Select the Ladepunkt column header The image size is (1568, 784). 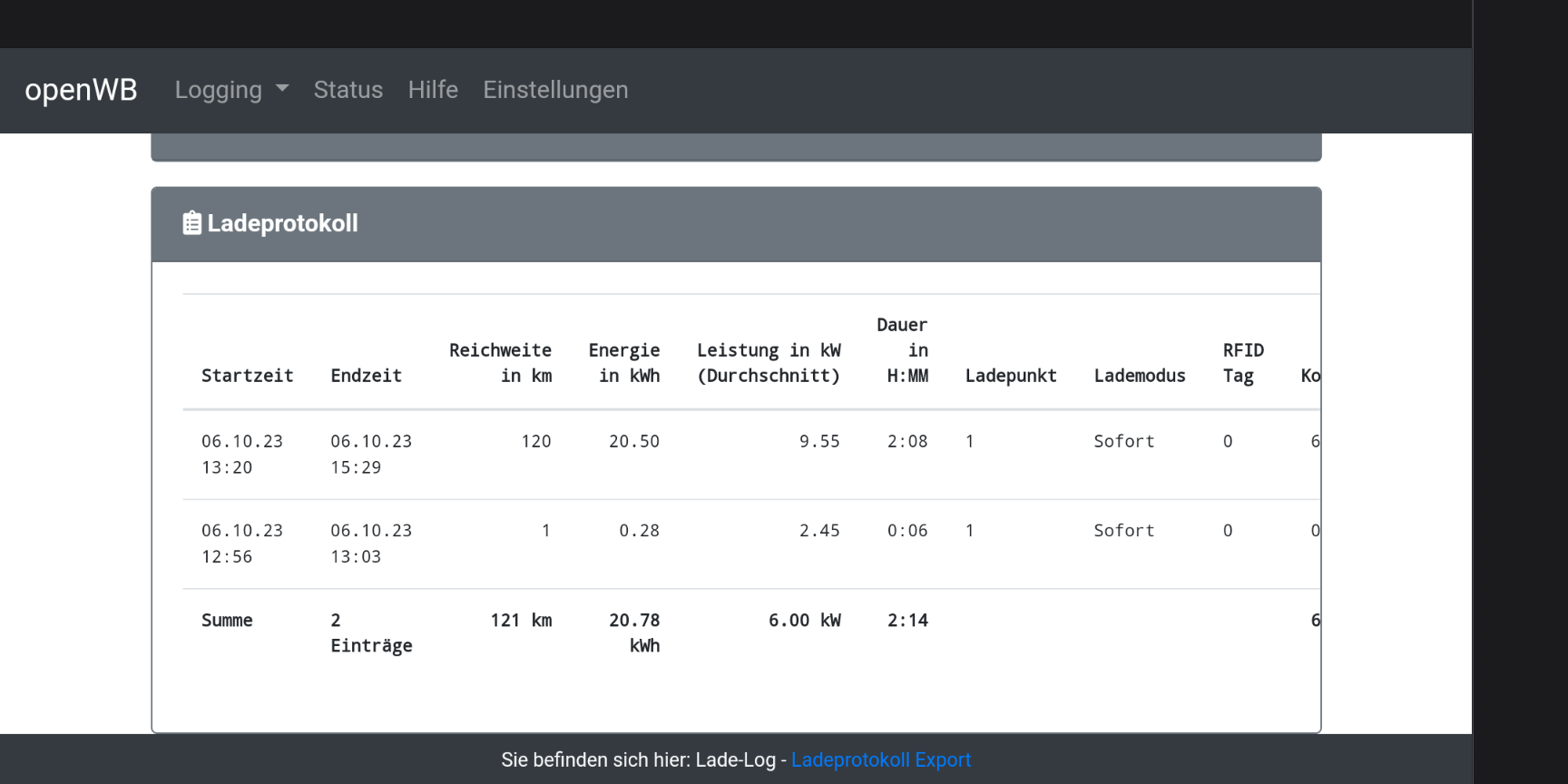click(1011, 376)
